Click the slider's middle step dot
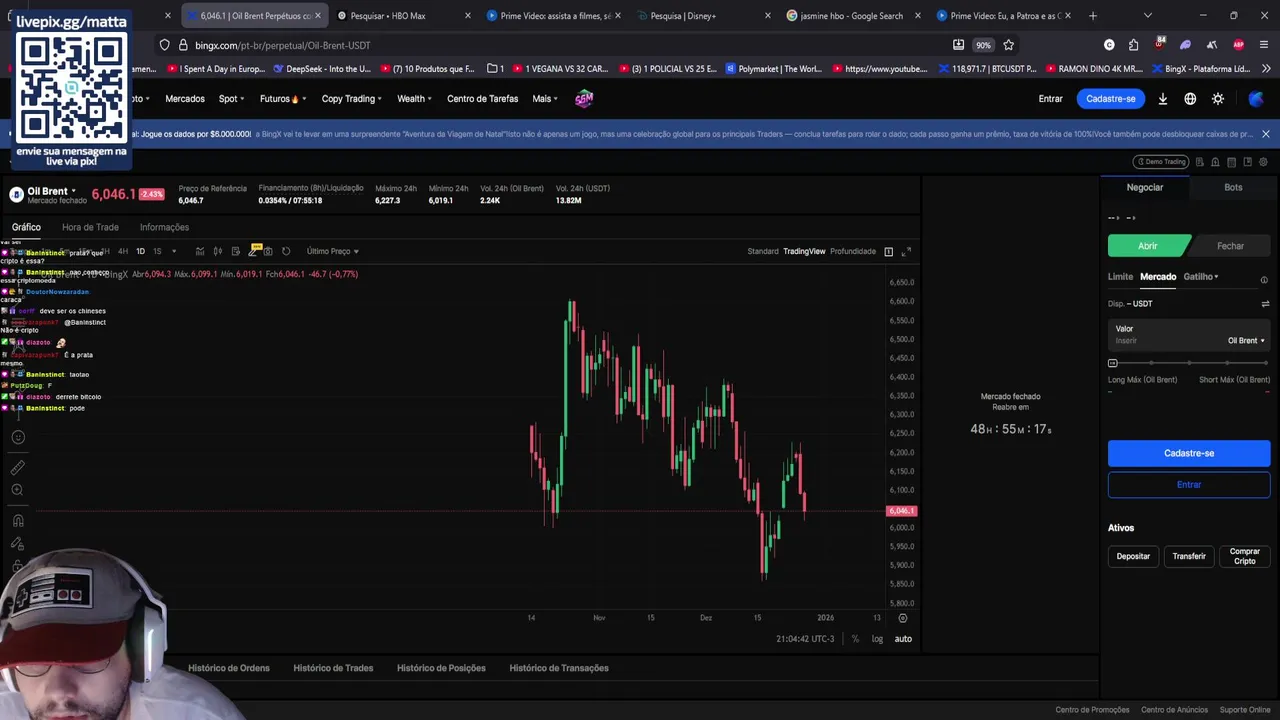1280x720 pixels. pyautogui.click(x=1189, y=363)
